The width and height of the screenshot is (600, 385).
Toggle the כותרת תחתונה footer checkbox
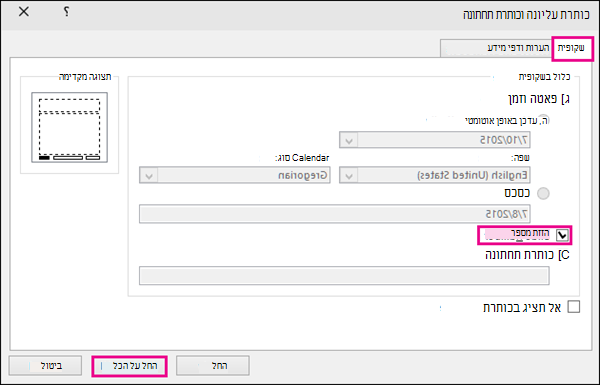564,255
